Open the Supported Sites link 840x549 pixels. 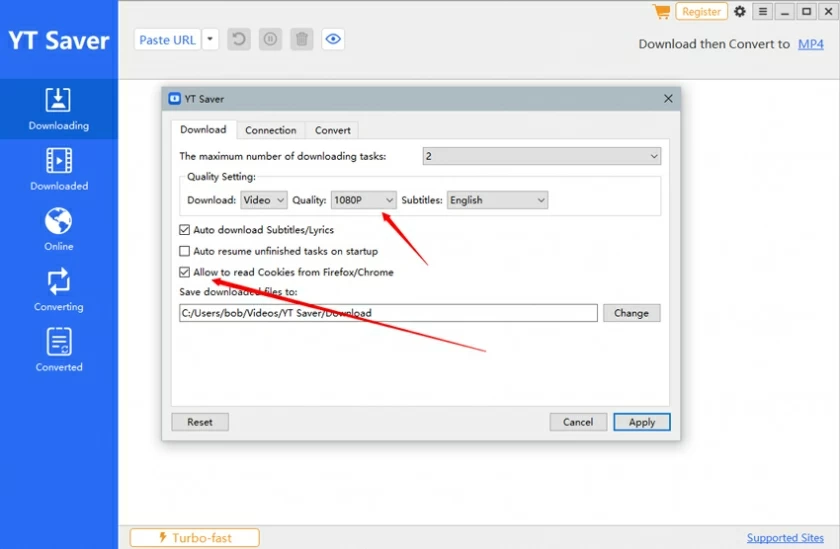click(x=785, y=538)
